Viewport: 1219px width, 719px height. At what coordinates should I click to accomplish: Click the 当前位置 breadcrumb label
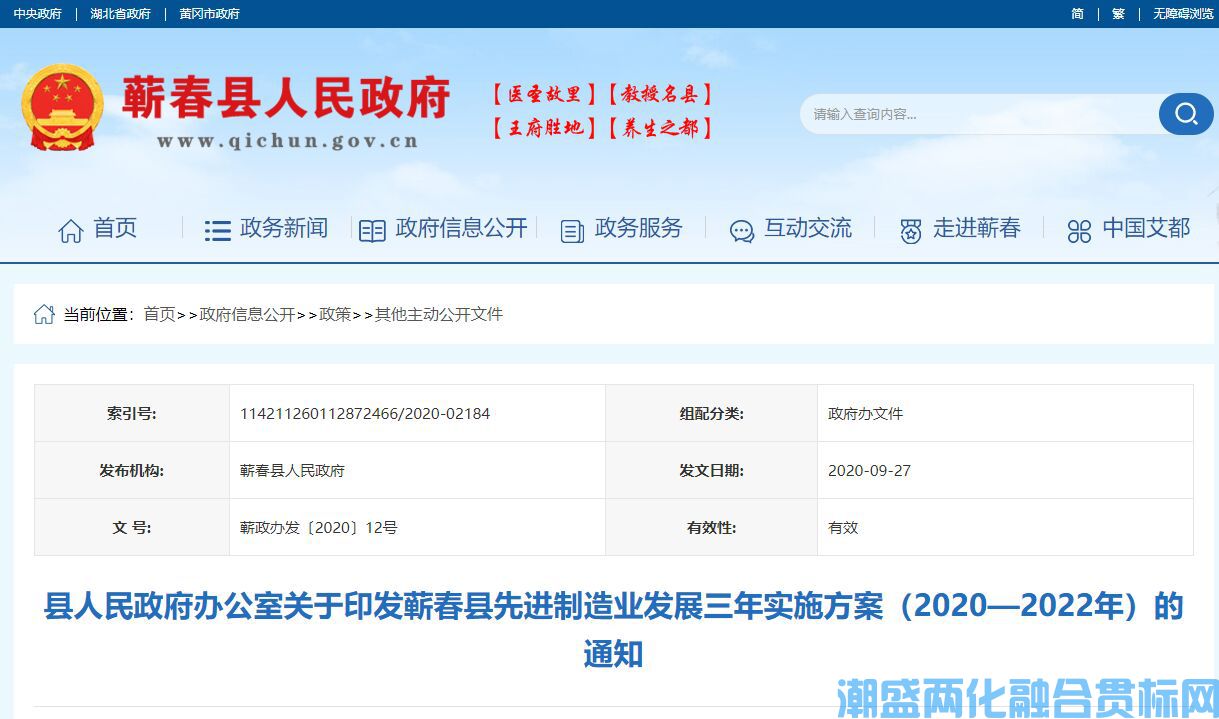point(98,314)
